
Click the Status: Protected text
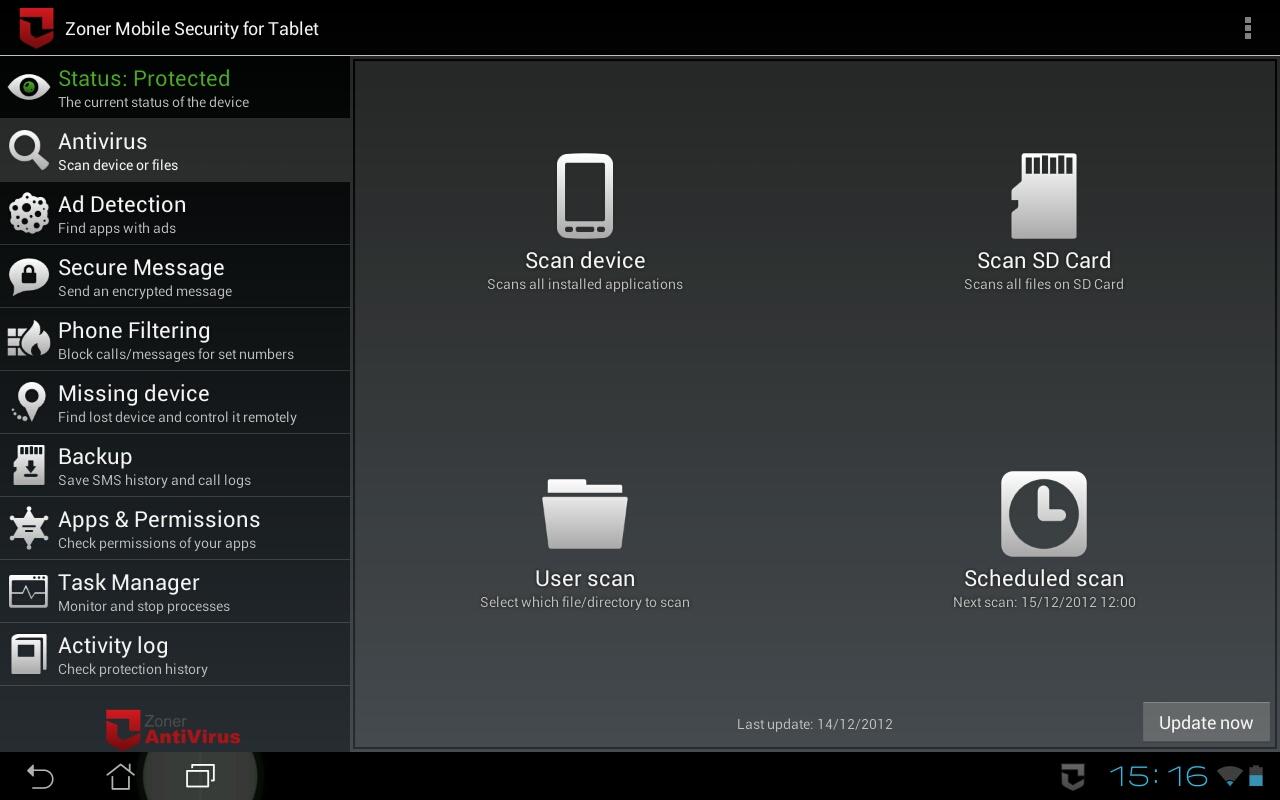coord(144,78)
